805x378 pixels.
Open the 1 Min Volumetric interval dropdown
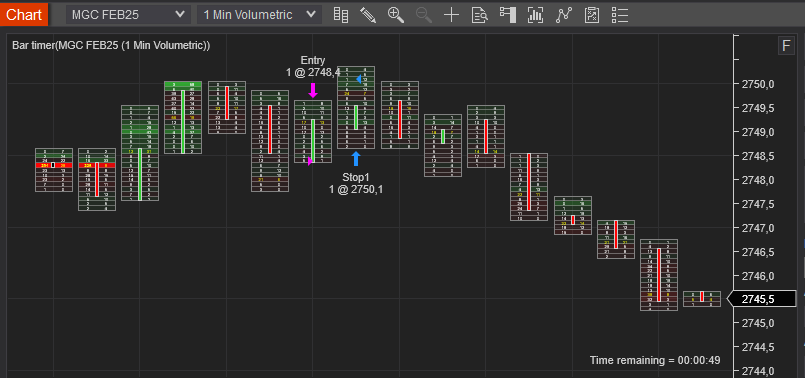pyautogui.click(x=259, y=15)
